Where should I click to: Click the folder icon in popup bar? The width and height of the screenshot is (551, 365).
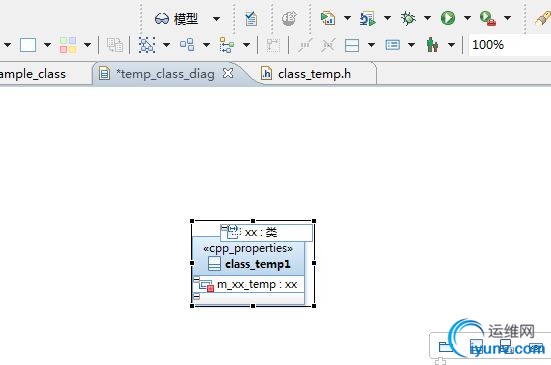446,347
